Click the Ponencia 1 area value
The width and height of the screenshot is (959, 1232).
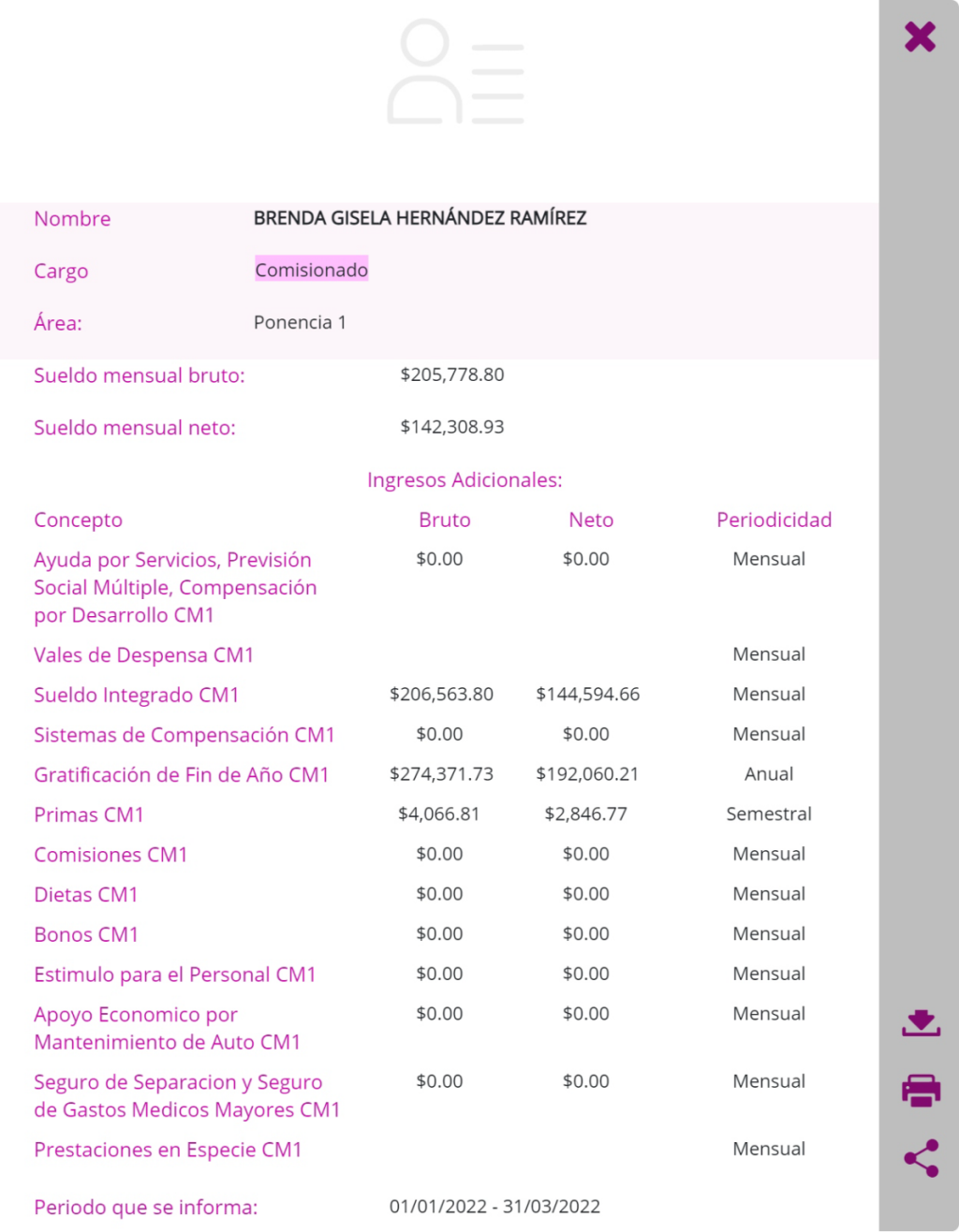[300, 322]
